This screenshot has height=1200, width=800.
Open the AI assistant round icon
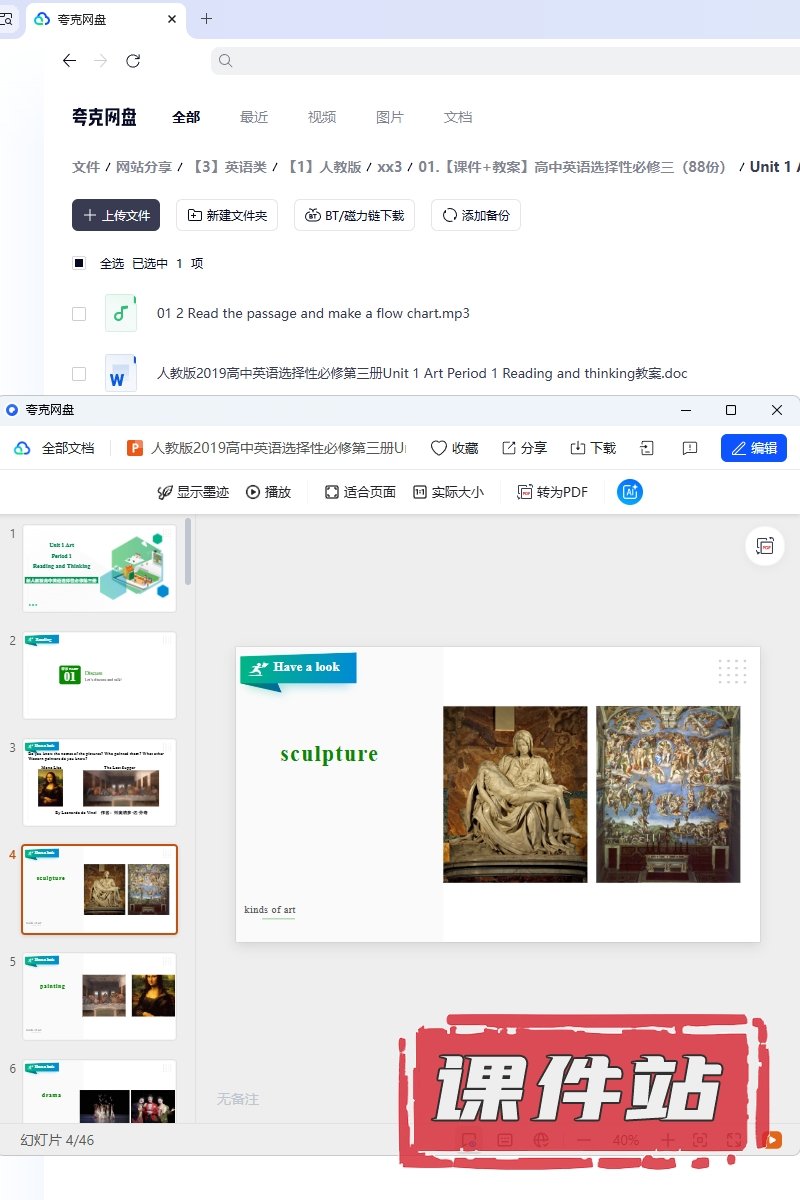pyautogui.click(x=629, y=492)
